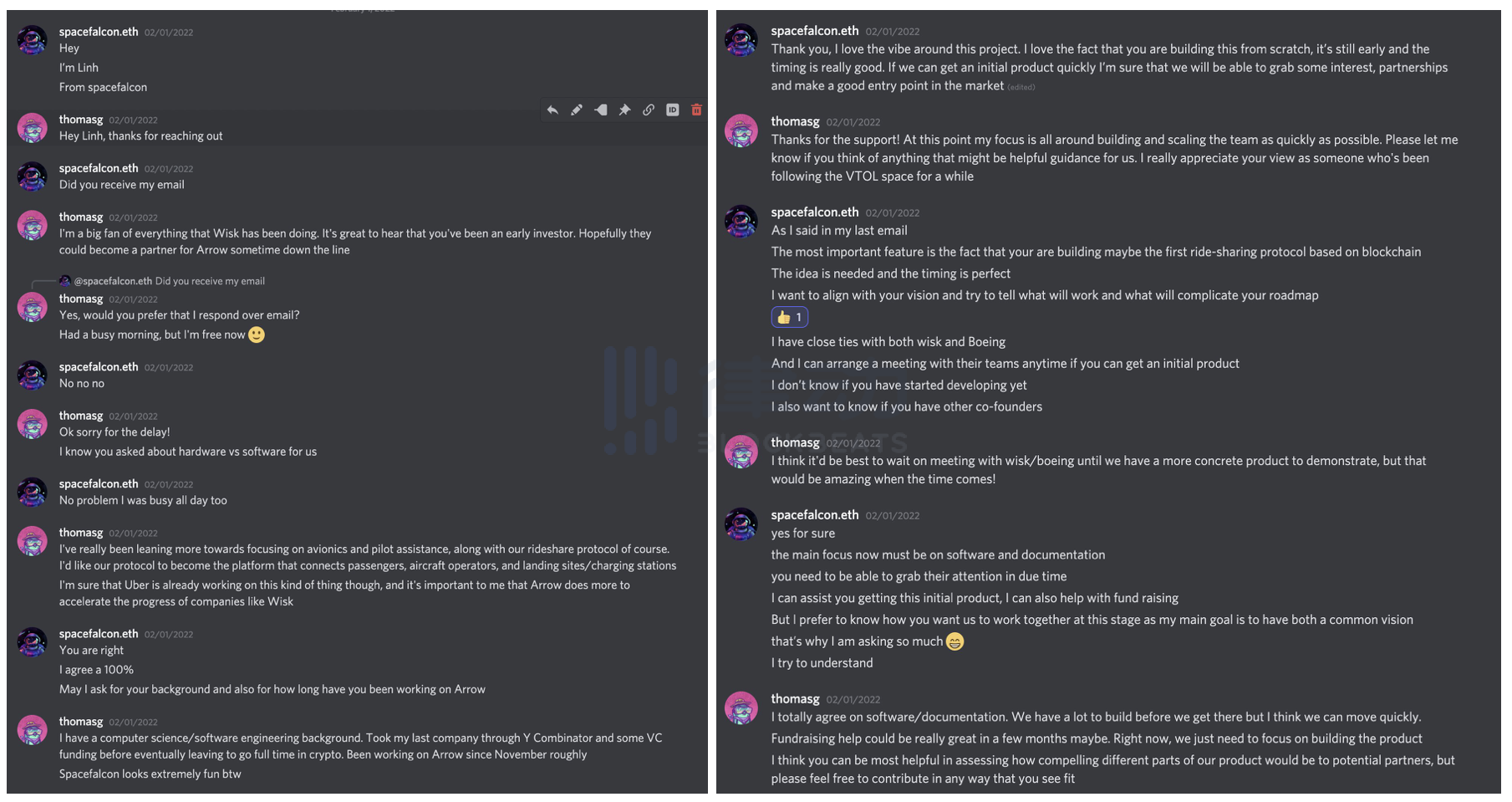Click spacefalcon.eth avatar beside "yes for sure"
This screenshot has width=1512, height=802.
(741, 524)
